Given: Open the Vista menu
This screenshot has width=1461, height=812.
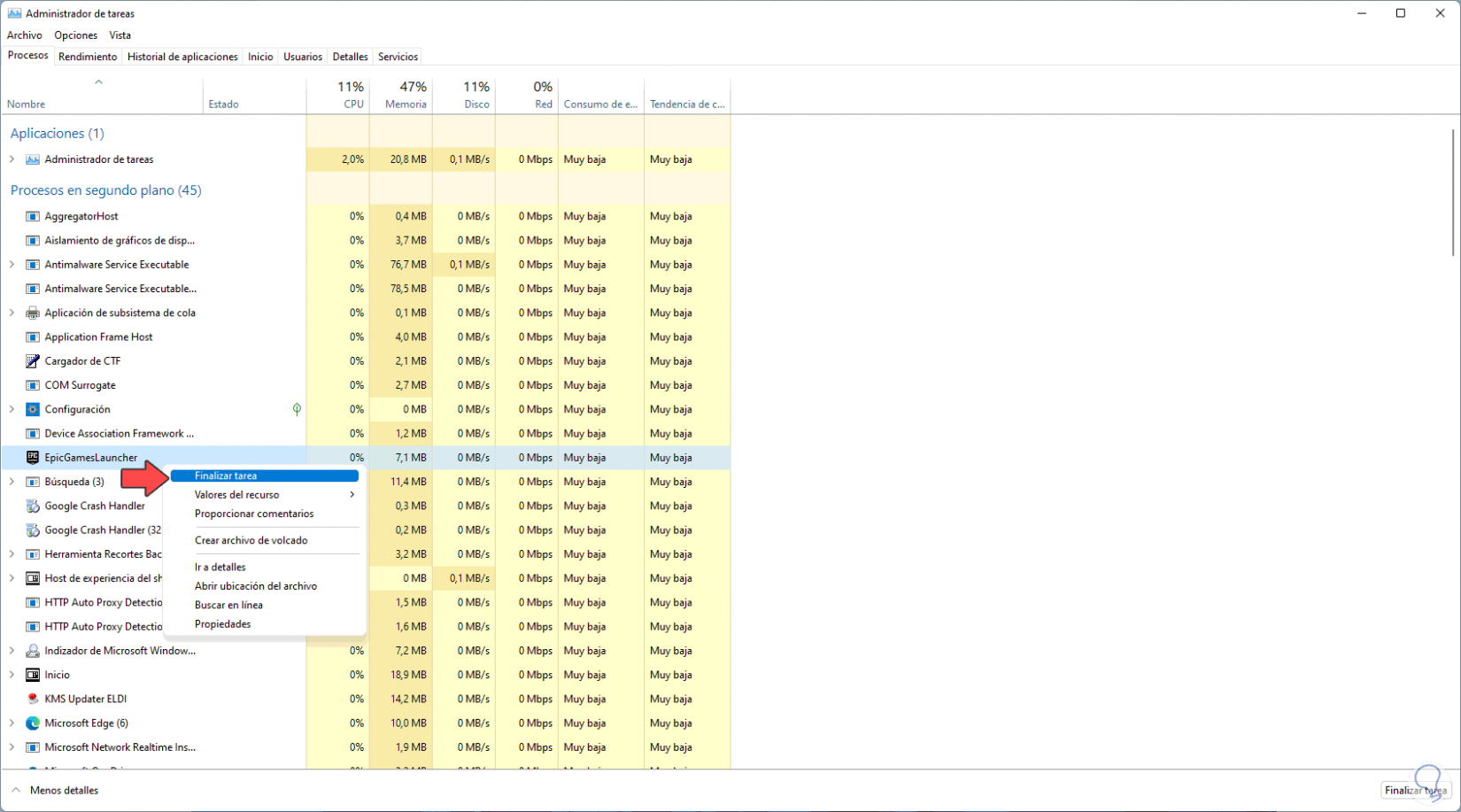Looking at the screenshot, I should pos(120,35).
